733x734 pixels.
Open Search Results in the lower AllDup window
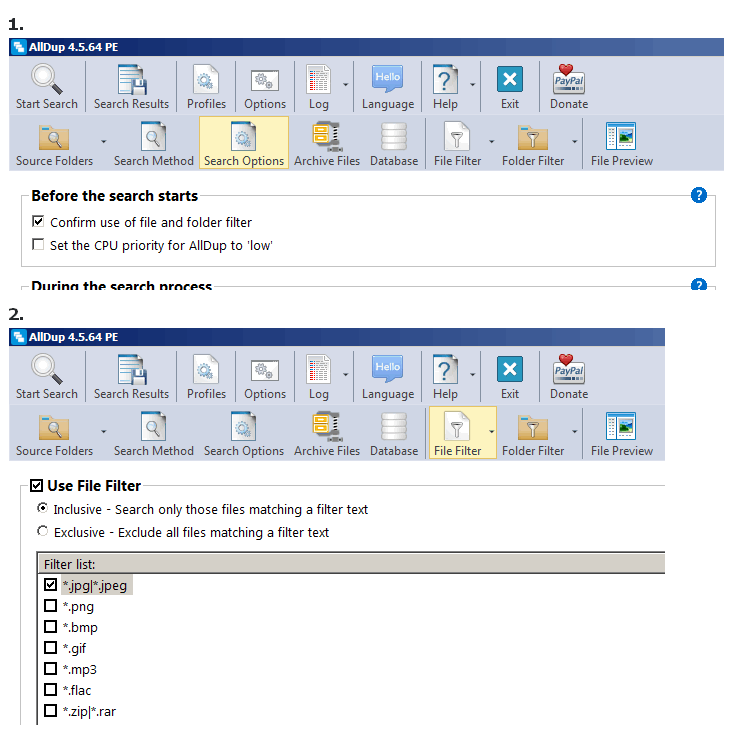point(131,377)
